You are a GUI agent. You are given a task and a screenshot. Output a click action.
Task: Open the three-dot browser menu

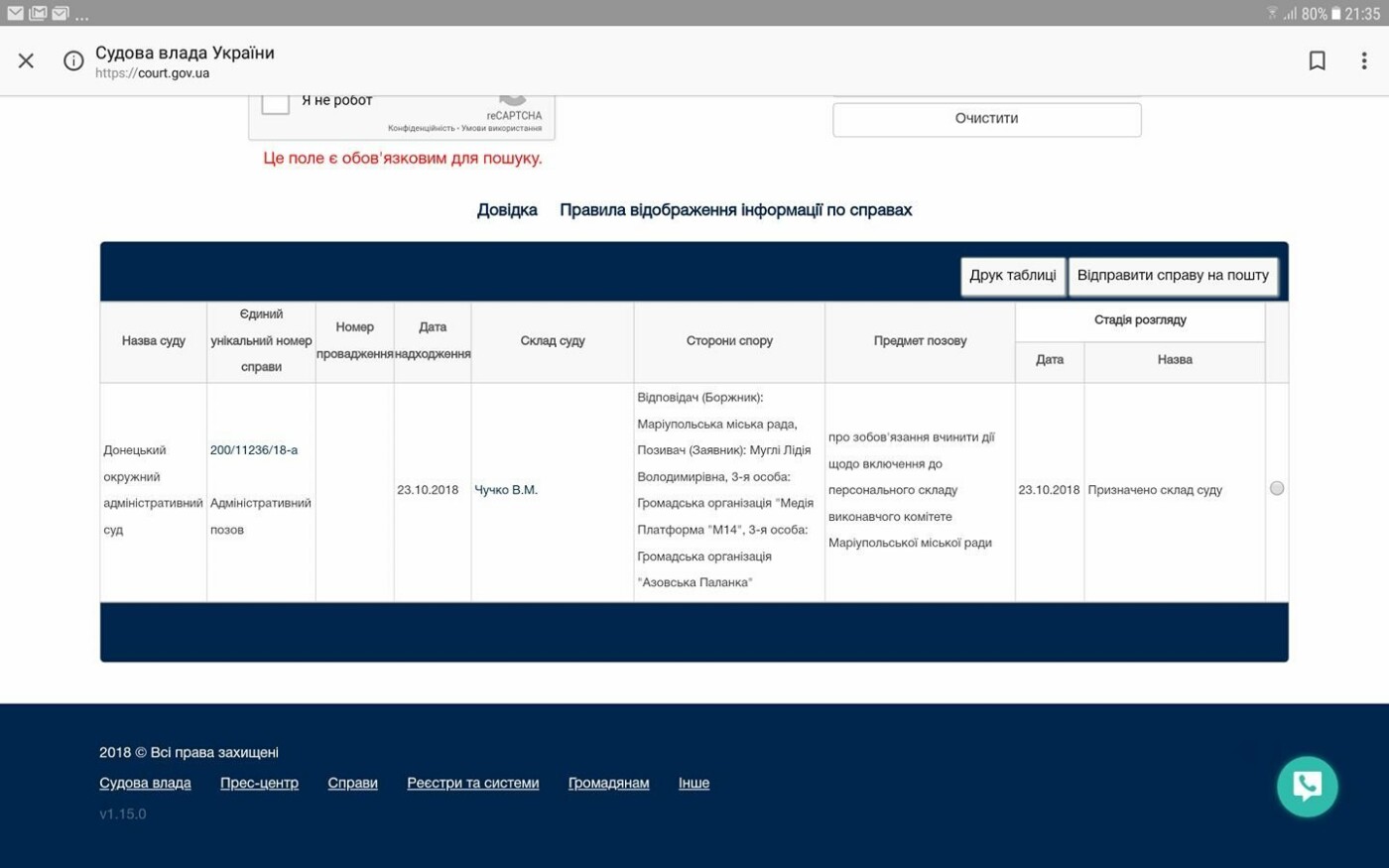coord(1364,61)
